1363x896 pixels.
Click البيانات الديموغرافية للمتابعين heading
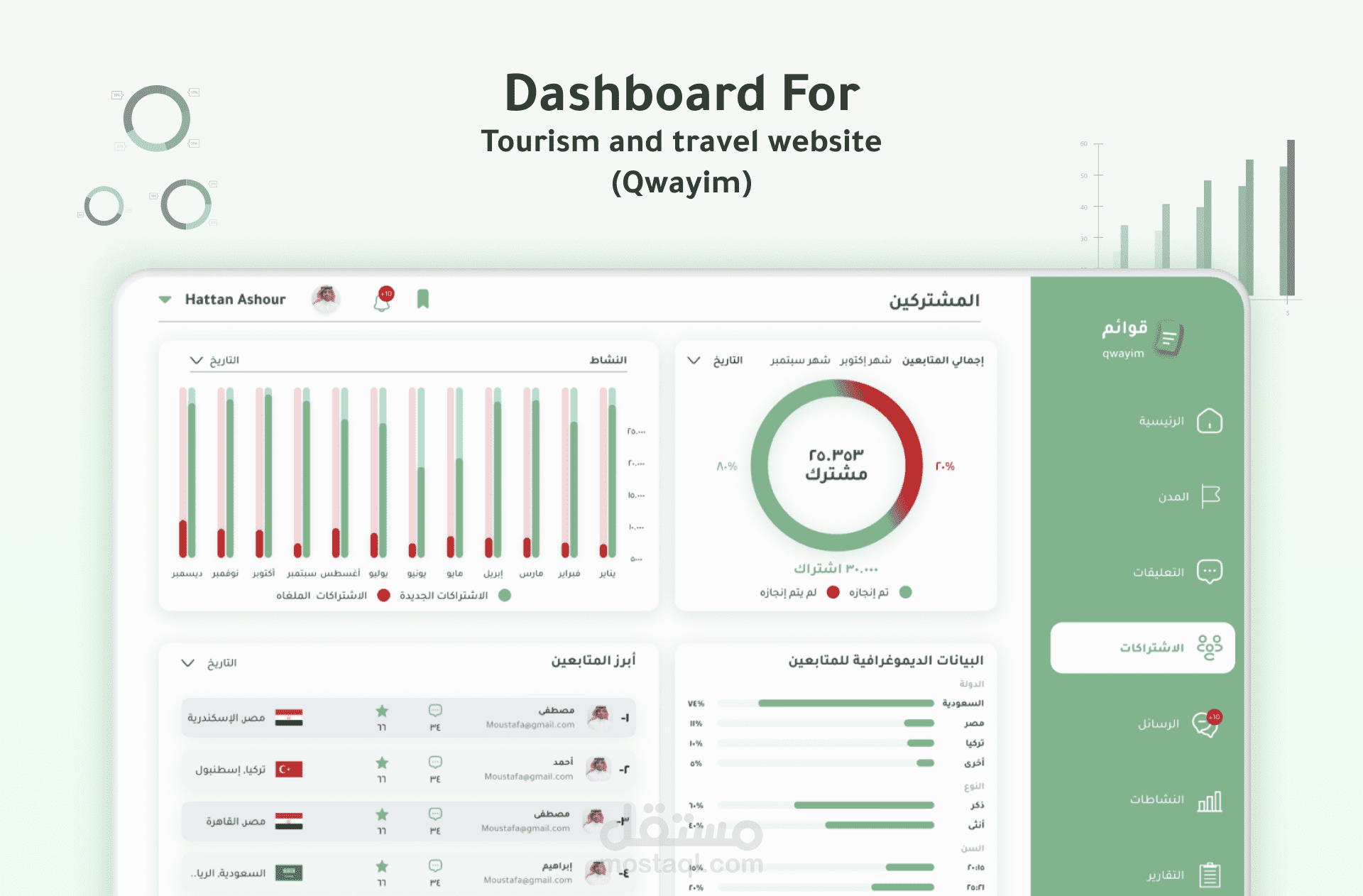click(x=886, y=660)
